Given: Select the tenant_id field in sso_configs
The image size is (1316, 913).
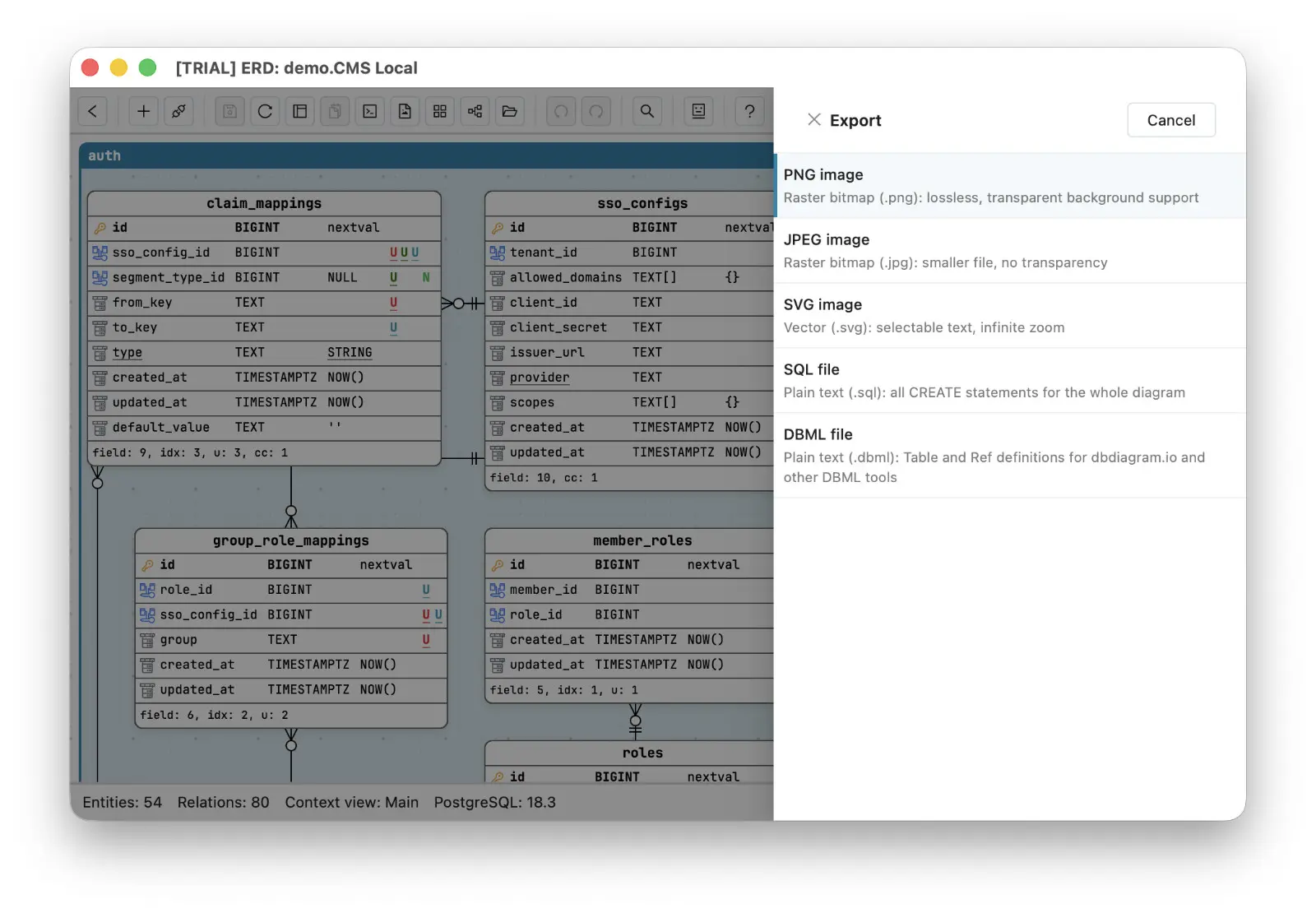Looking at the screenshot, I should tap(630, 253).
